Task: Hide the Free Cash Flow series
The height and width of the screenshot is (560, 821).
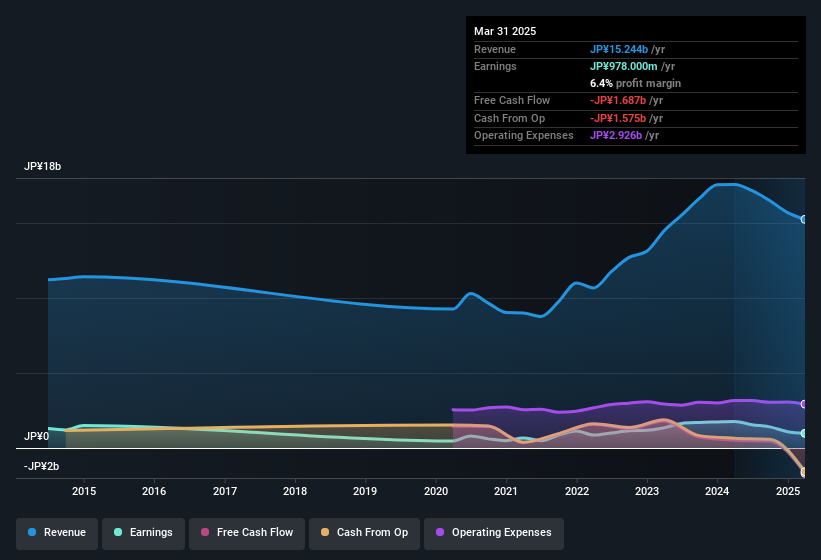Action: point(247,533)
